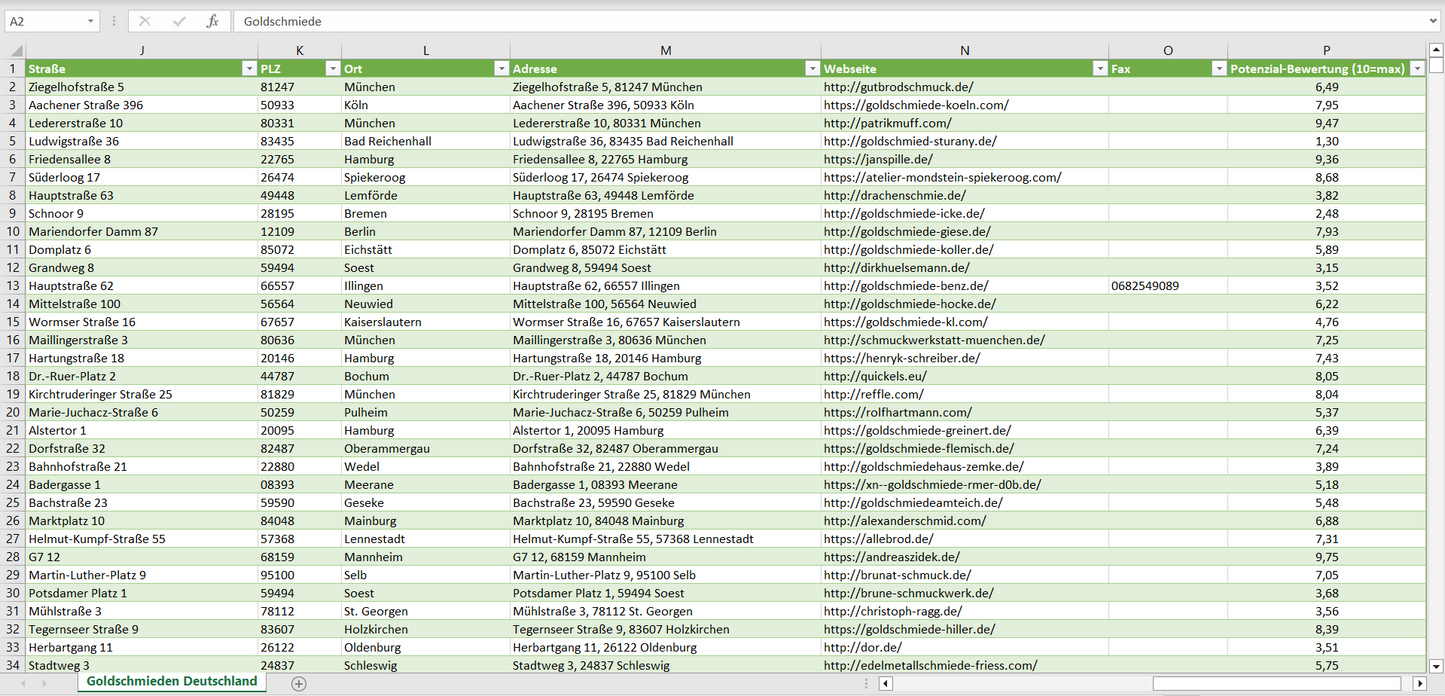The image size is (1445, 696).
Task: Select column M header
Action: [x=665, y=50]
